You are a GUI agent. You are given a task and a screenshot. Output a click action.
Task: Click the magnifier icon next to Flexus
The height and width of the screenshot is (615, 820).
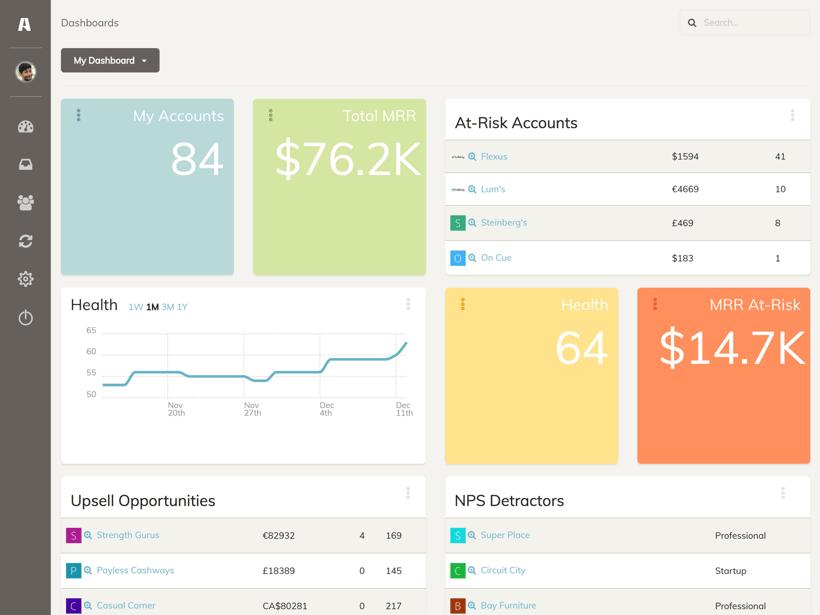pos(472,157)
